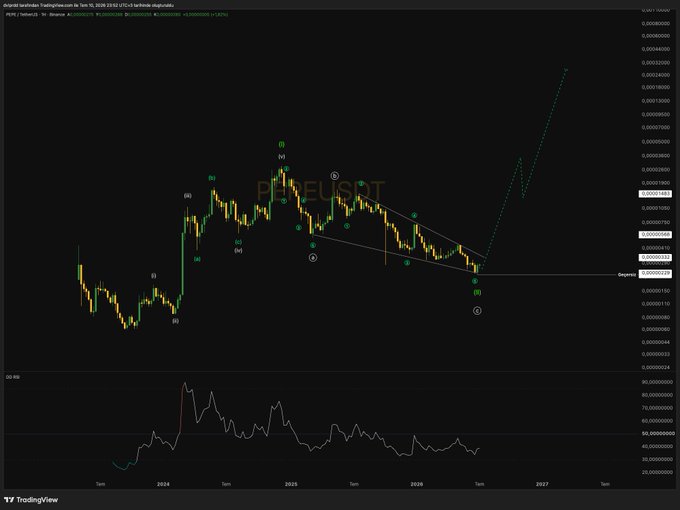Screen dimensions: 680x510
Task: Click the (i) wave label
Action: coord(154,276)
